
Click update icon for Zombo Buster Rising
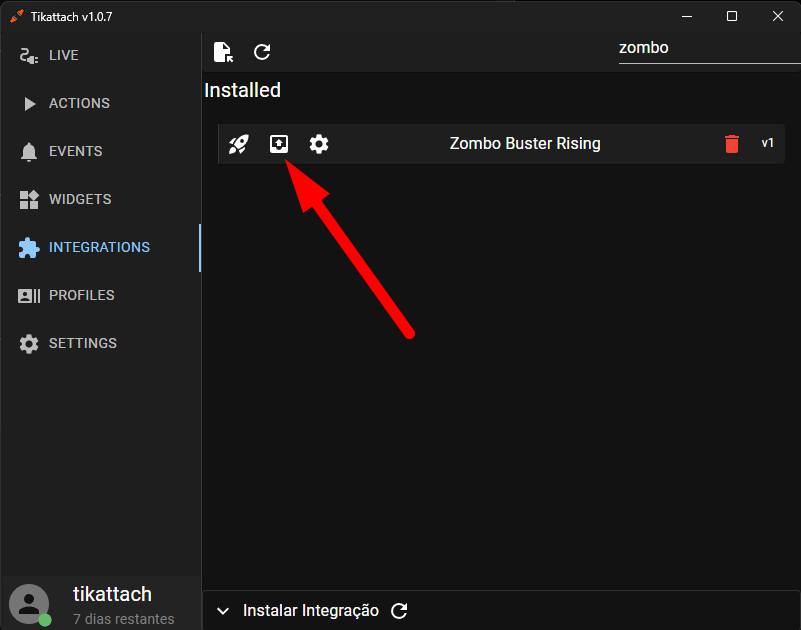click(279, 144)
